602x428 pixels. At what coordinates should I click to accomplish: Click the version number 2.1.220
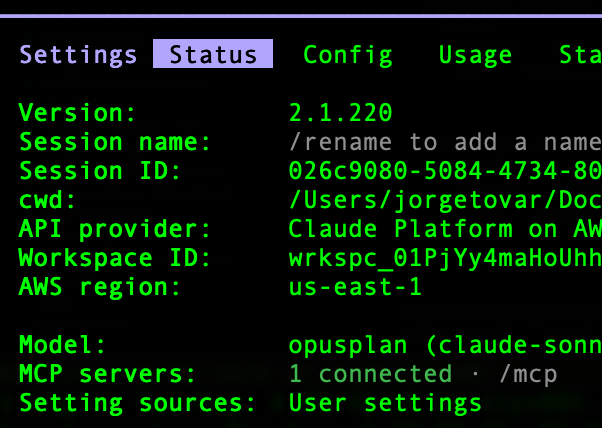[x=341, y=113]
